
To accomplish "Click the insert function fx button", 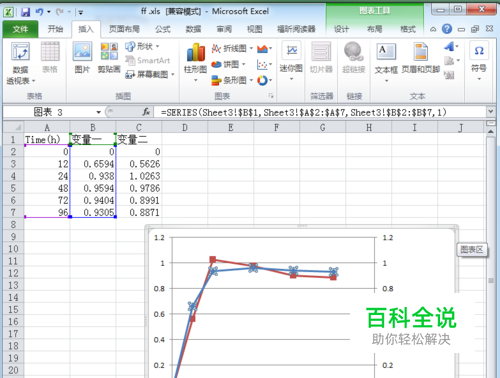I will (x=146, y=112).
